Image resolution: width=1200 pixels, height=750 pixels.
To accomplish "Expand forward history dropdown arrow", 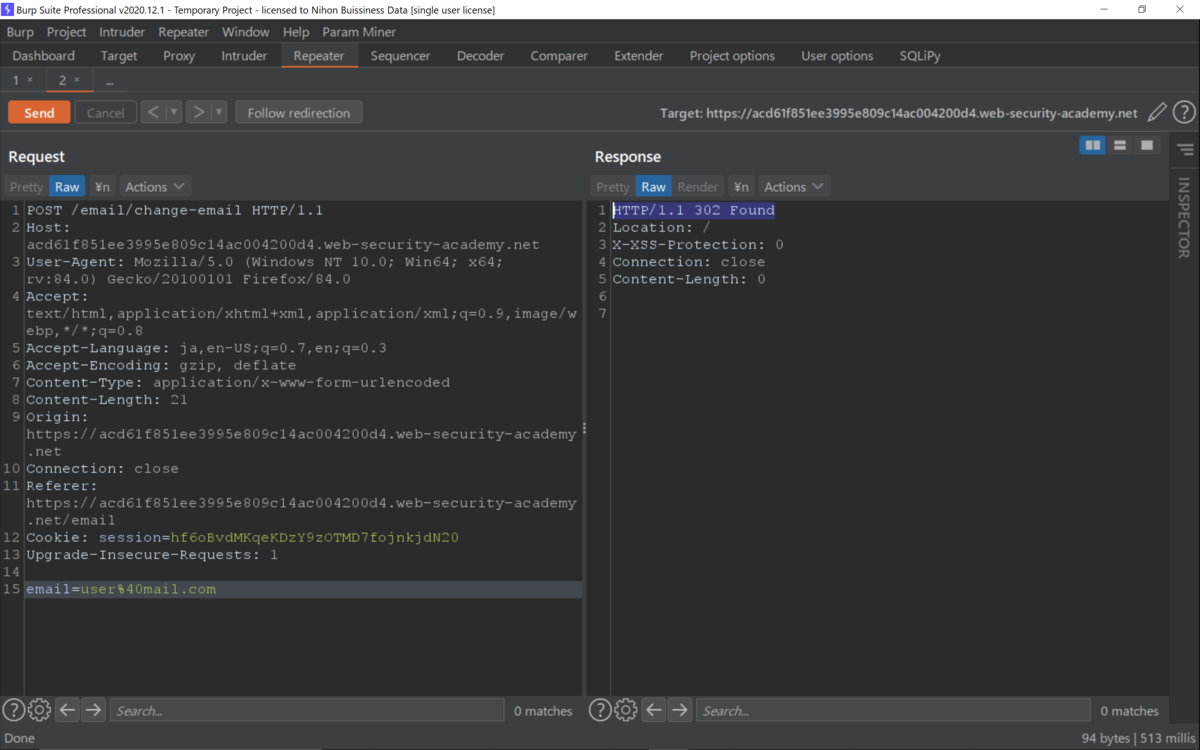I will [219, 113].
